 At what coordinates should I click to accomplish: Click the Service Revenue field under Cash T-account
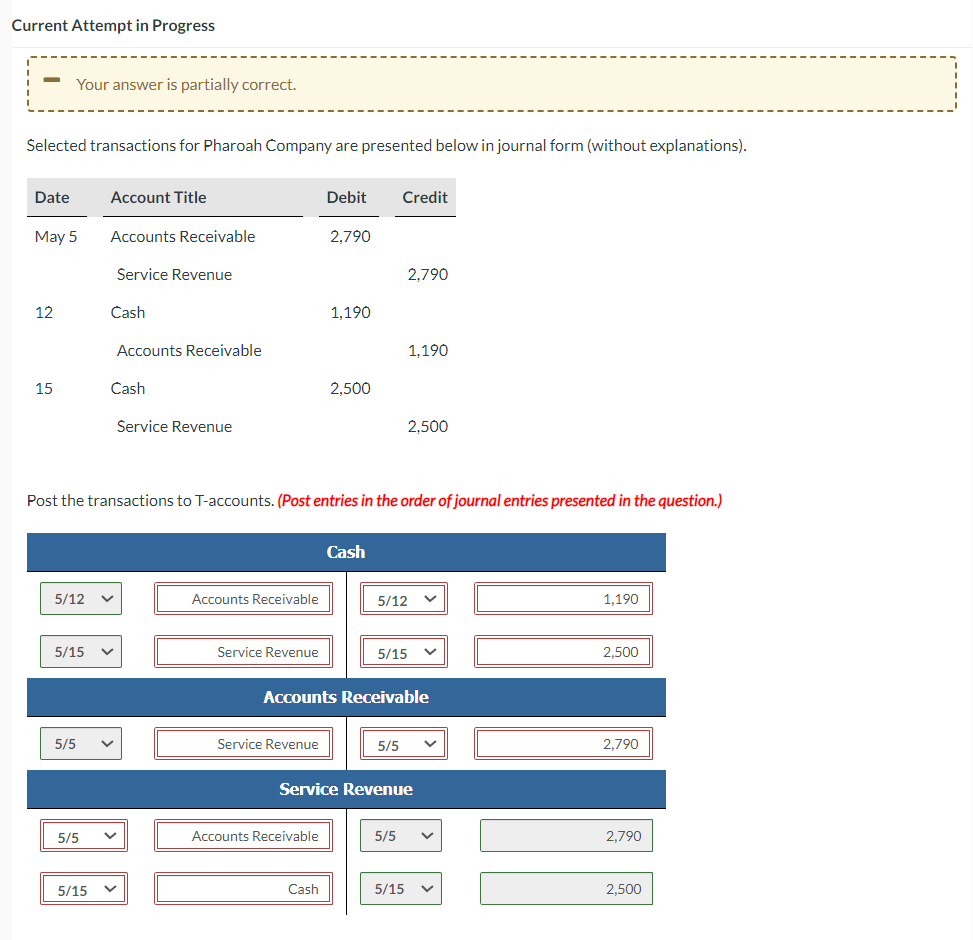pos(243,651)
